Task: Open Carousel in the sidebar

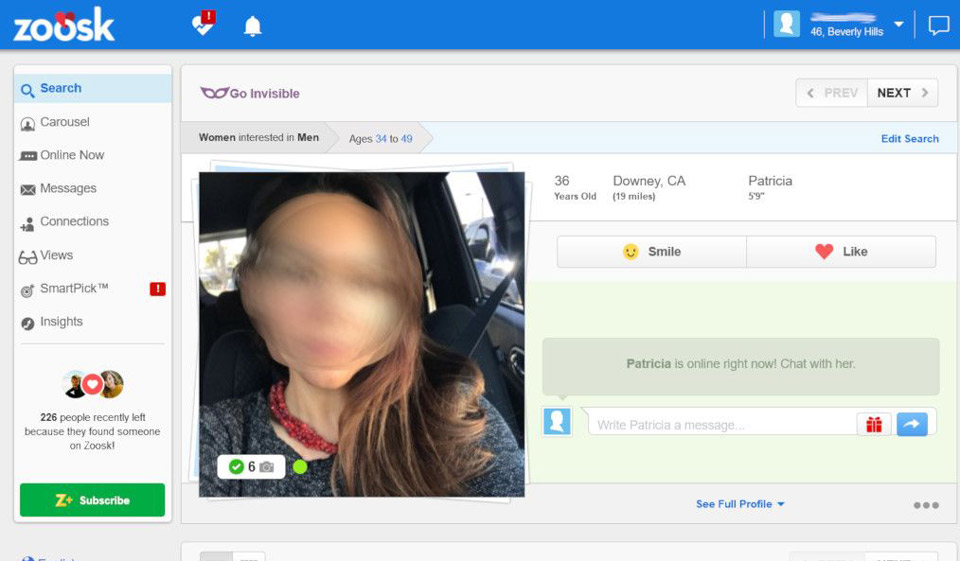Action: [64, 122]
